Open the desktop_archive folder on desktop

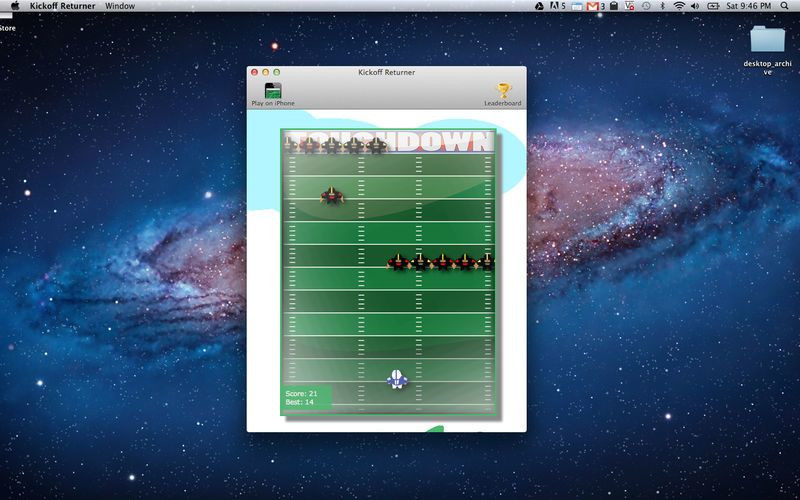point(767,50)
